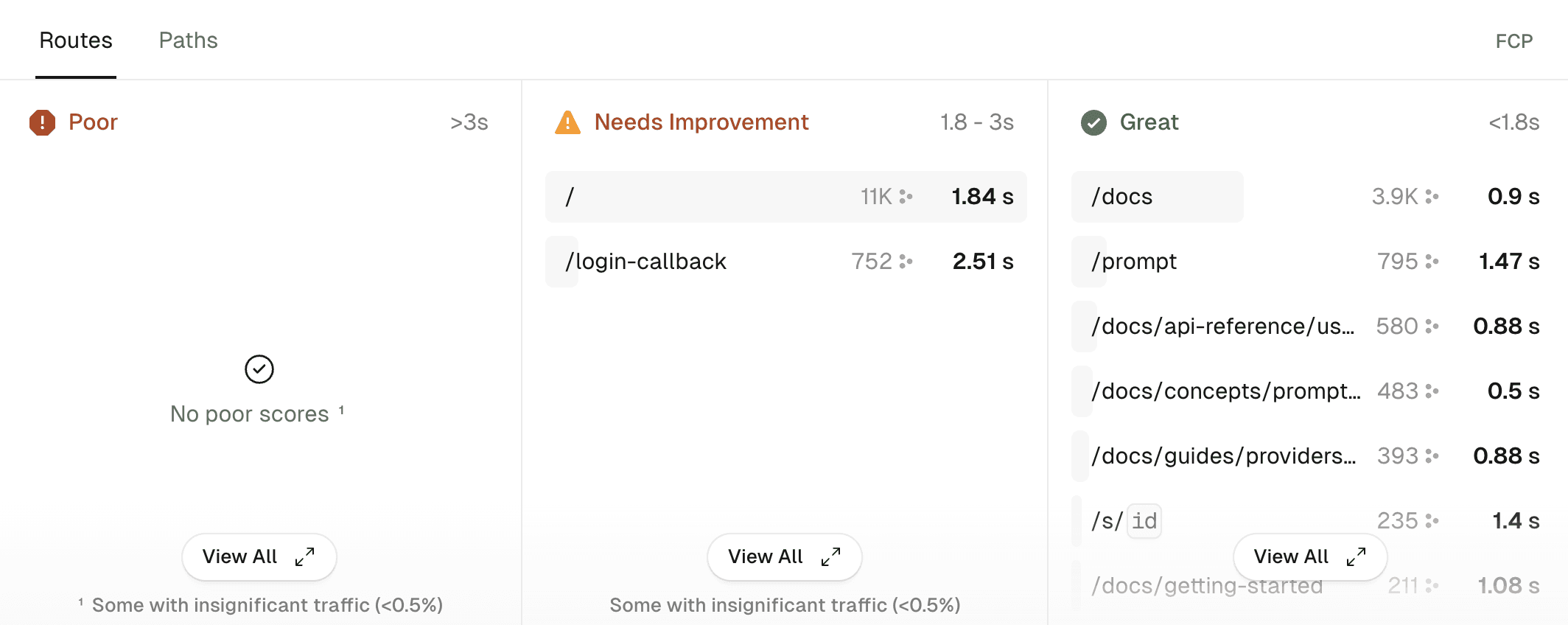Click View All under the Poor column

[259, 556]
